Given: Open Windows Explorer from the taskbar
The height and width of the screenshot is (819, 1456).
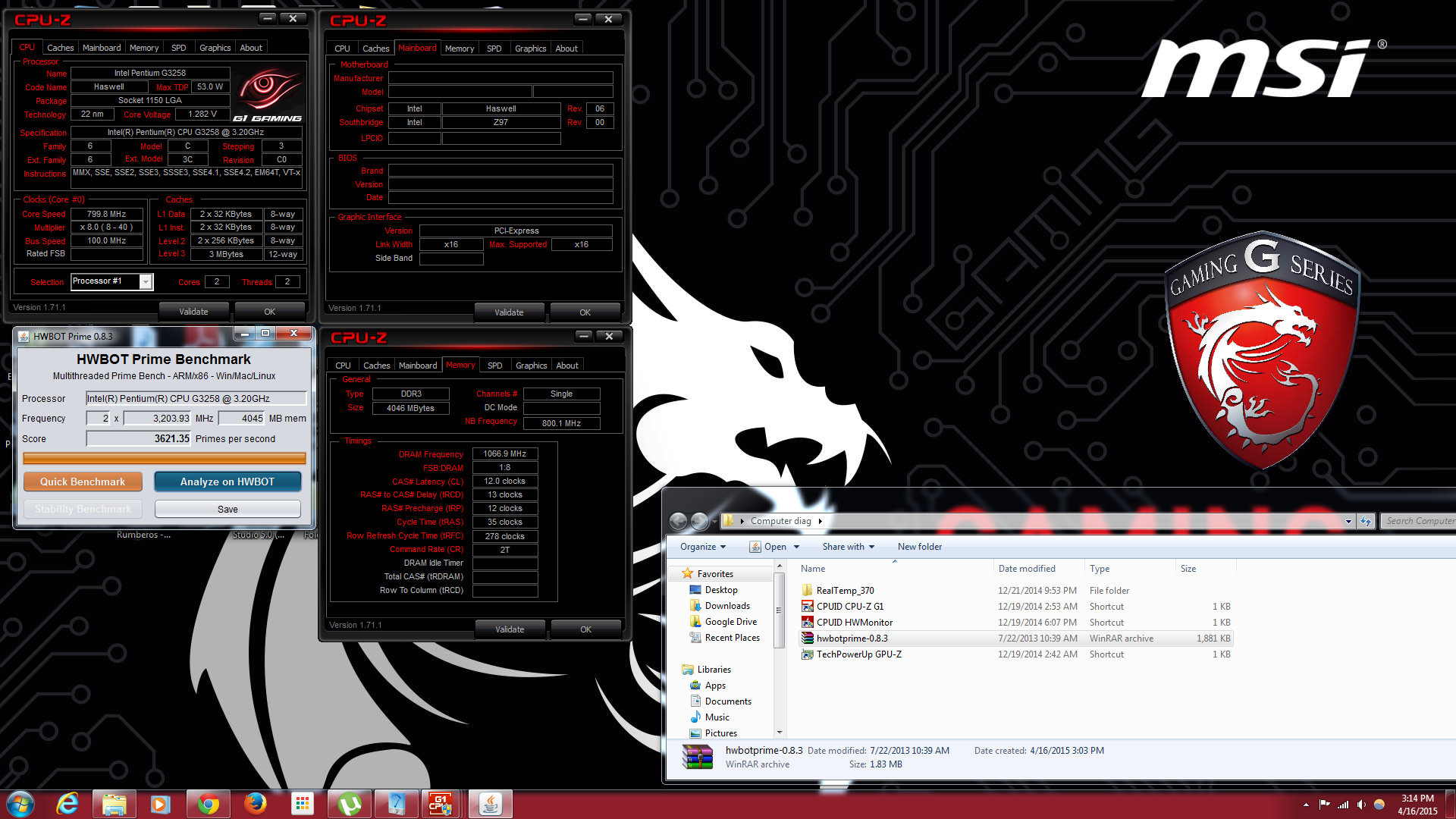Looking at the screenshot, I should pos(114,804).
